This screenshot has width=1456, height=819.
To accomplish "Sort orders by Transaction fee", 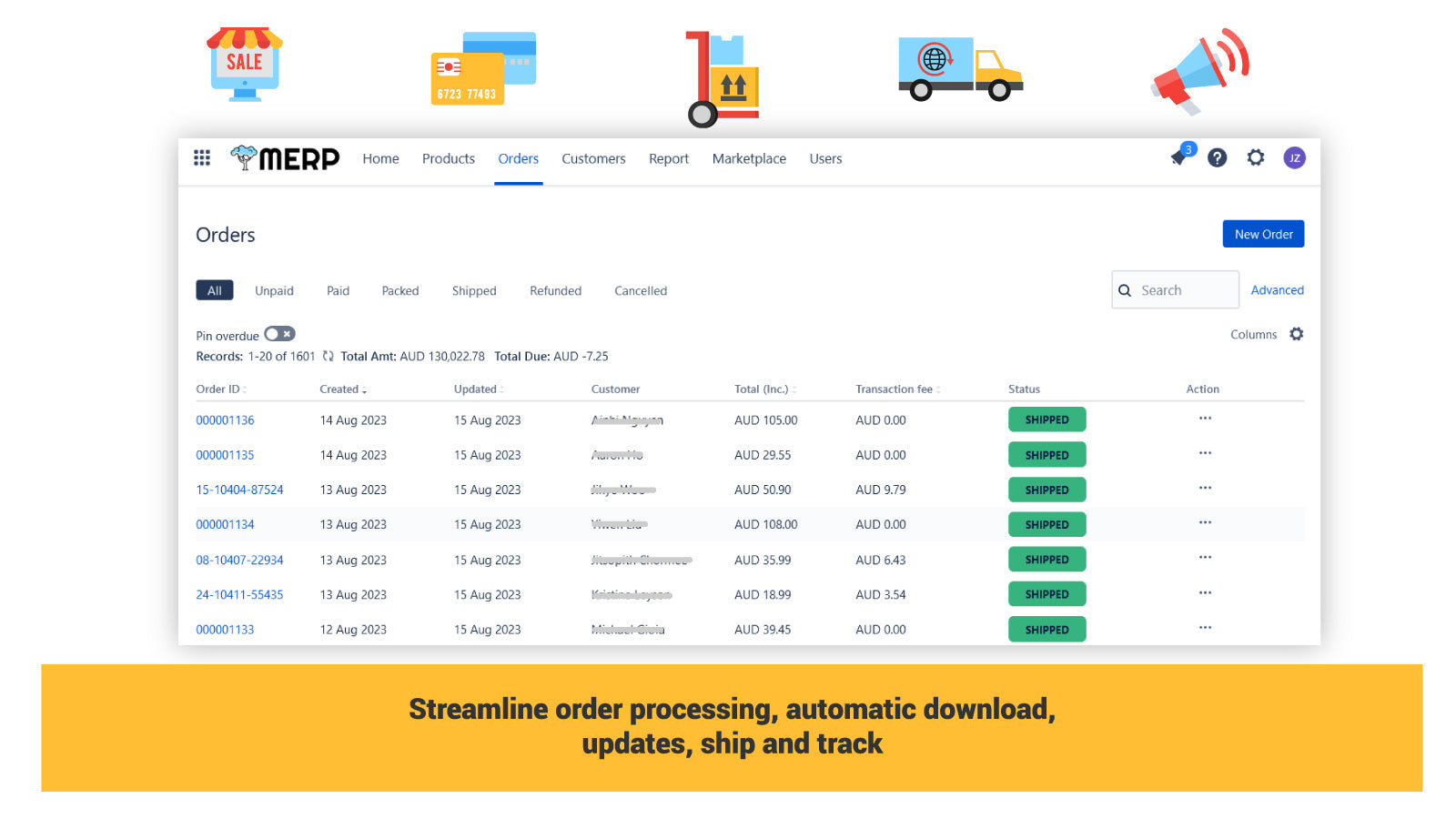I will [894, 389].
